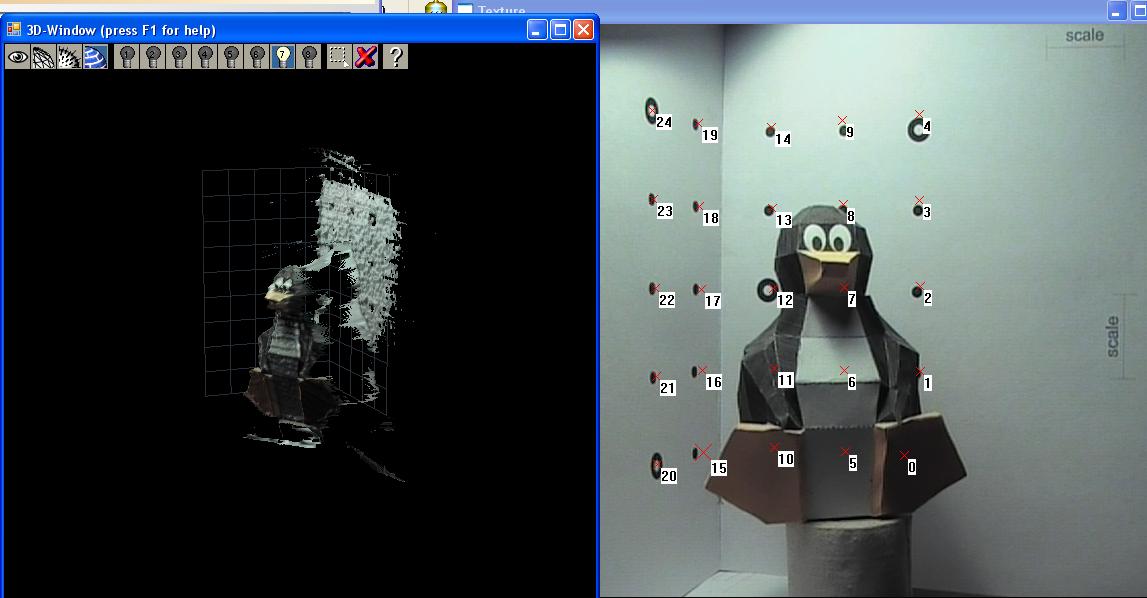1147x598 pixels.
Task: Turn off the lit bulb number 7
Action: click(282, 56)
